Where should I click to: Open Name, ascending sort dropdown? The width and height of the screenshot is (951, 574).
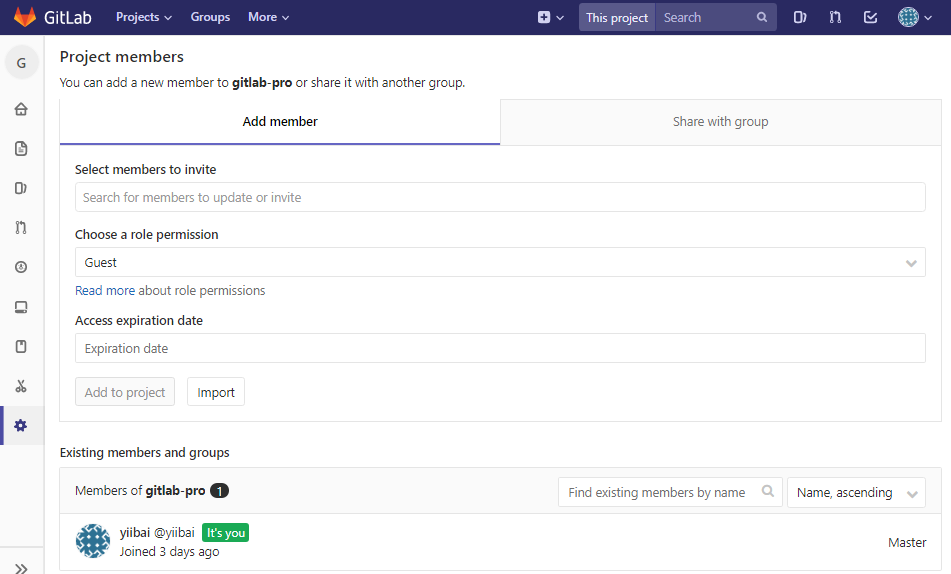coord(856,492)
